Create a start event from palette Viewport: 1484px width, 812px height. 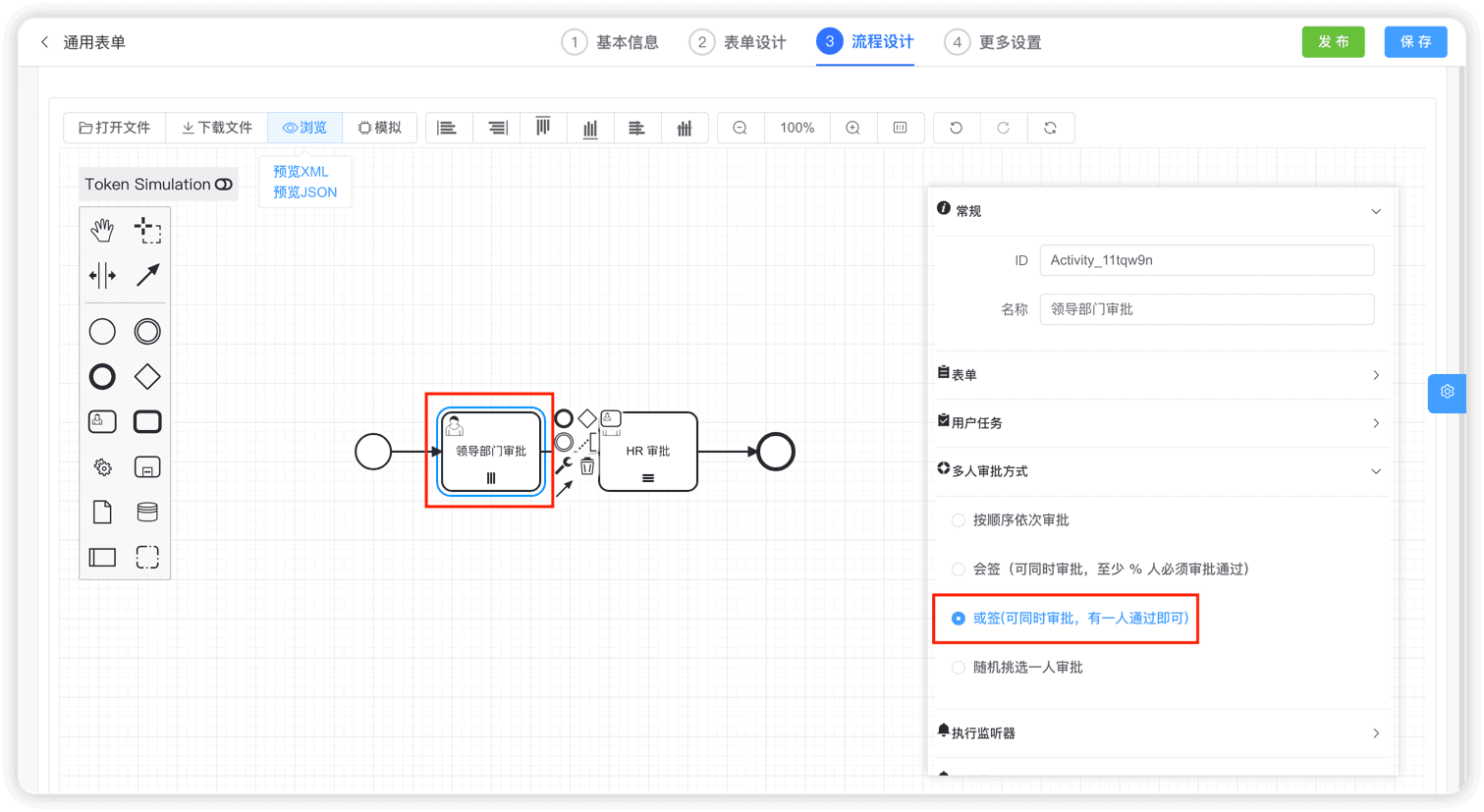point(102,332)
